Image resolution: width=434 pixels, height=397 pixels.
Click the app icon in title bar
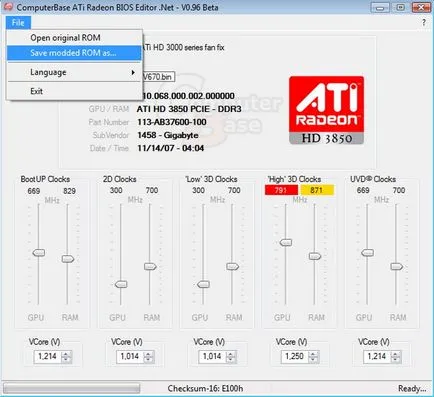point(8,7)
